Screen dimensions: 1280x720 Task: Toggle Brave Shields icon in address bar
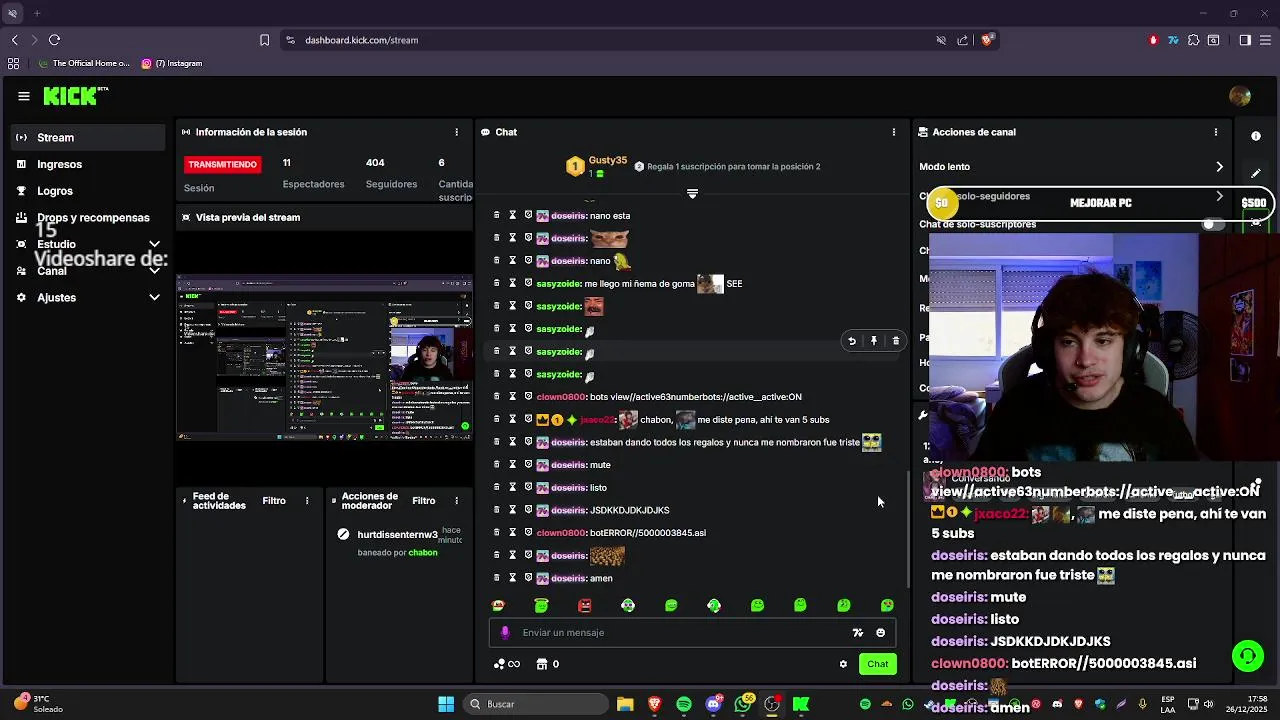click(987, 40)
